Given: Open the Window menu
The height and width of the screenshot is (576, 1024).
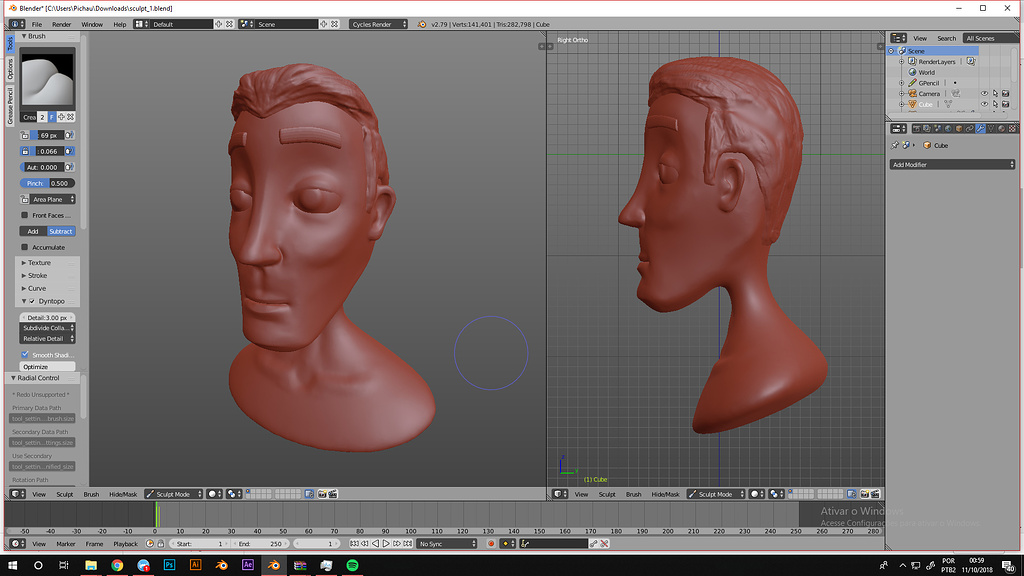Looking at the screenshot, I should coord(91,24).
